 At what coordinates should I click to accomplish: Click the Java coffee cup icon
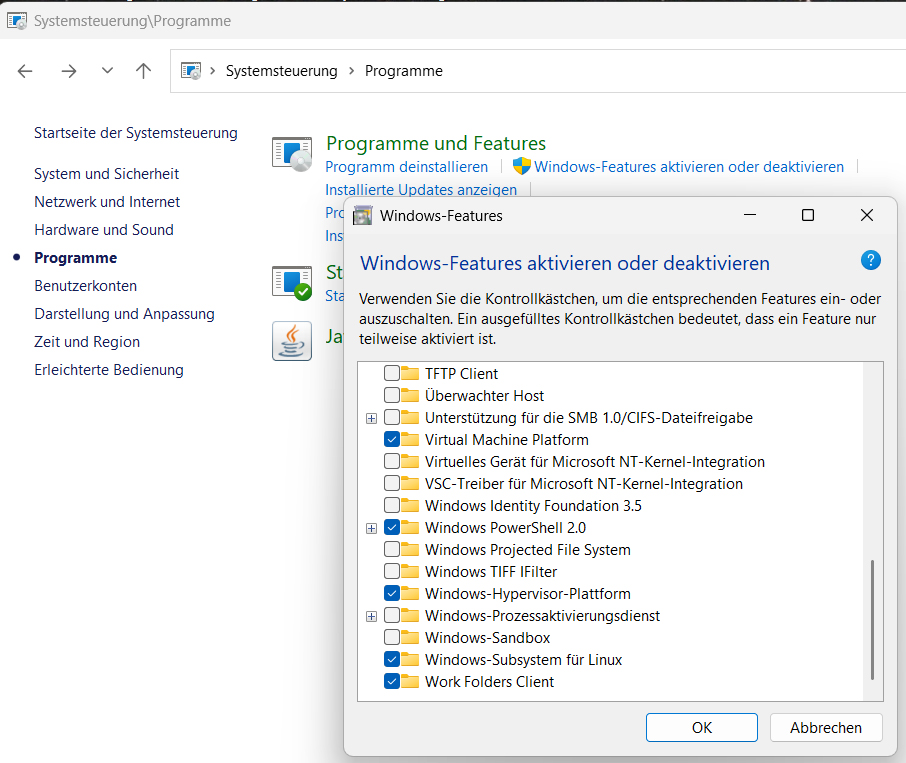point(292,340)
